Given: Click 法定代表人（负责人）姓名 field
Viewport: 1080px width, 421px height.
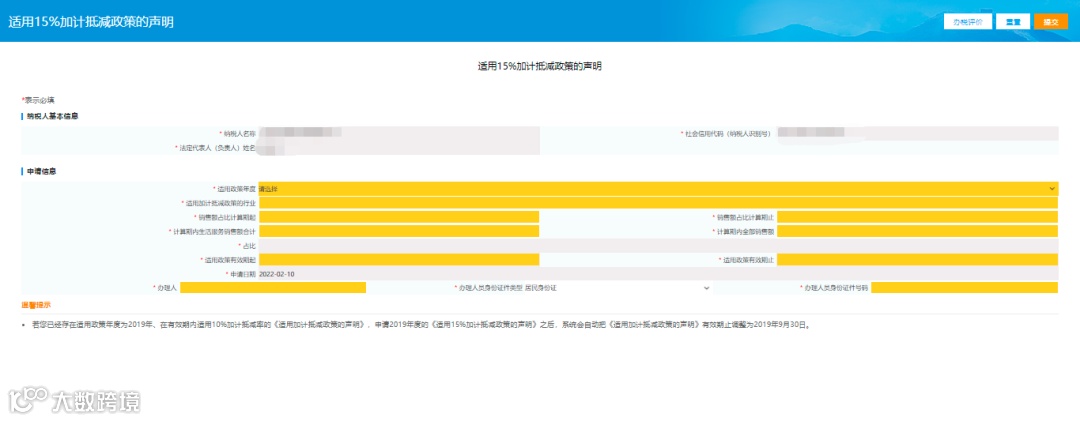Looking at the screenshot, I should (x=399, y=147).
